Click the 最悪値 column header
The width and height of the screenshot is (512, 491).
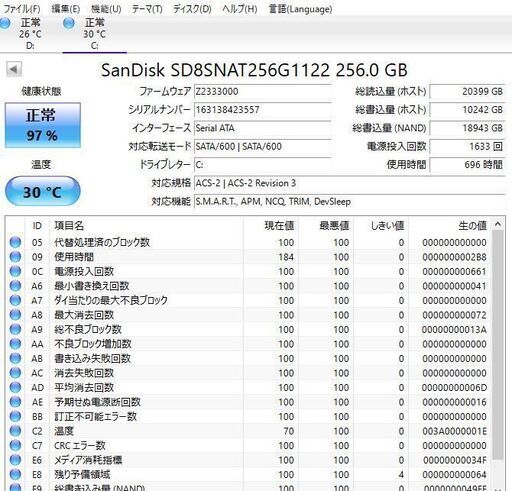click(326, 226)
